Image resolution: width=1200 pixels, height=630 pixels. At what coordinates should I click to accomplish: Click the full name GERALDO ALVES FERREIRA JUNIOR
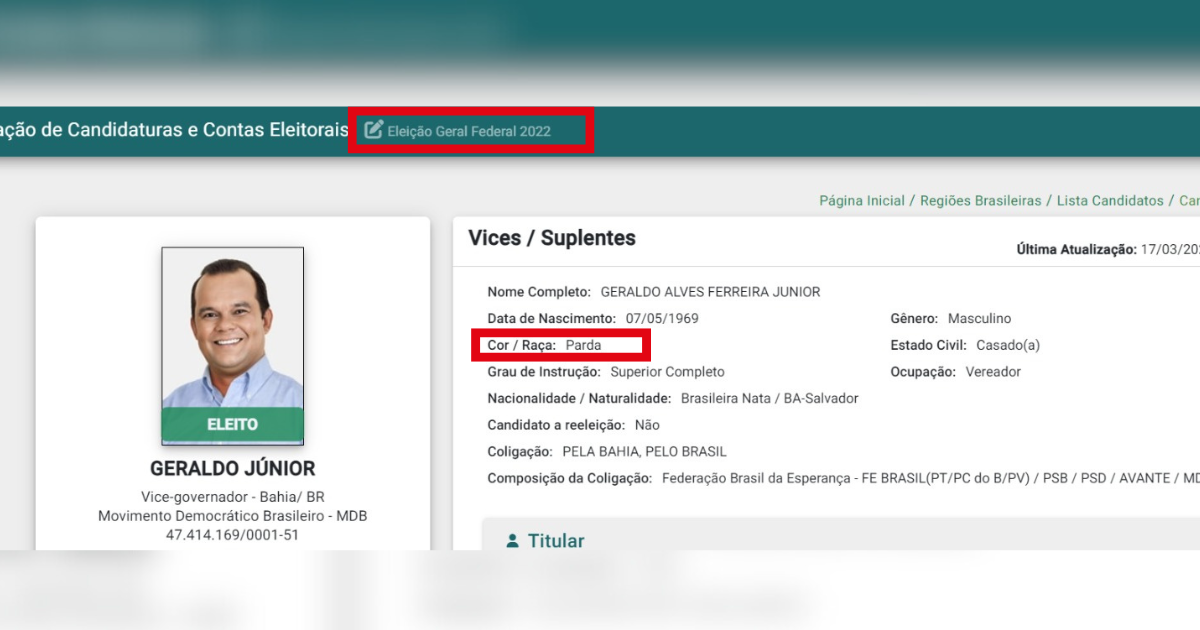pos(710,292)
